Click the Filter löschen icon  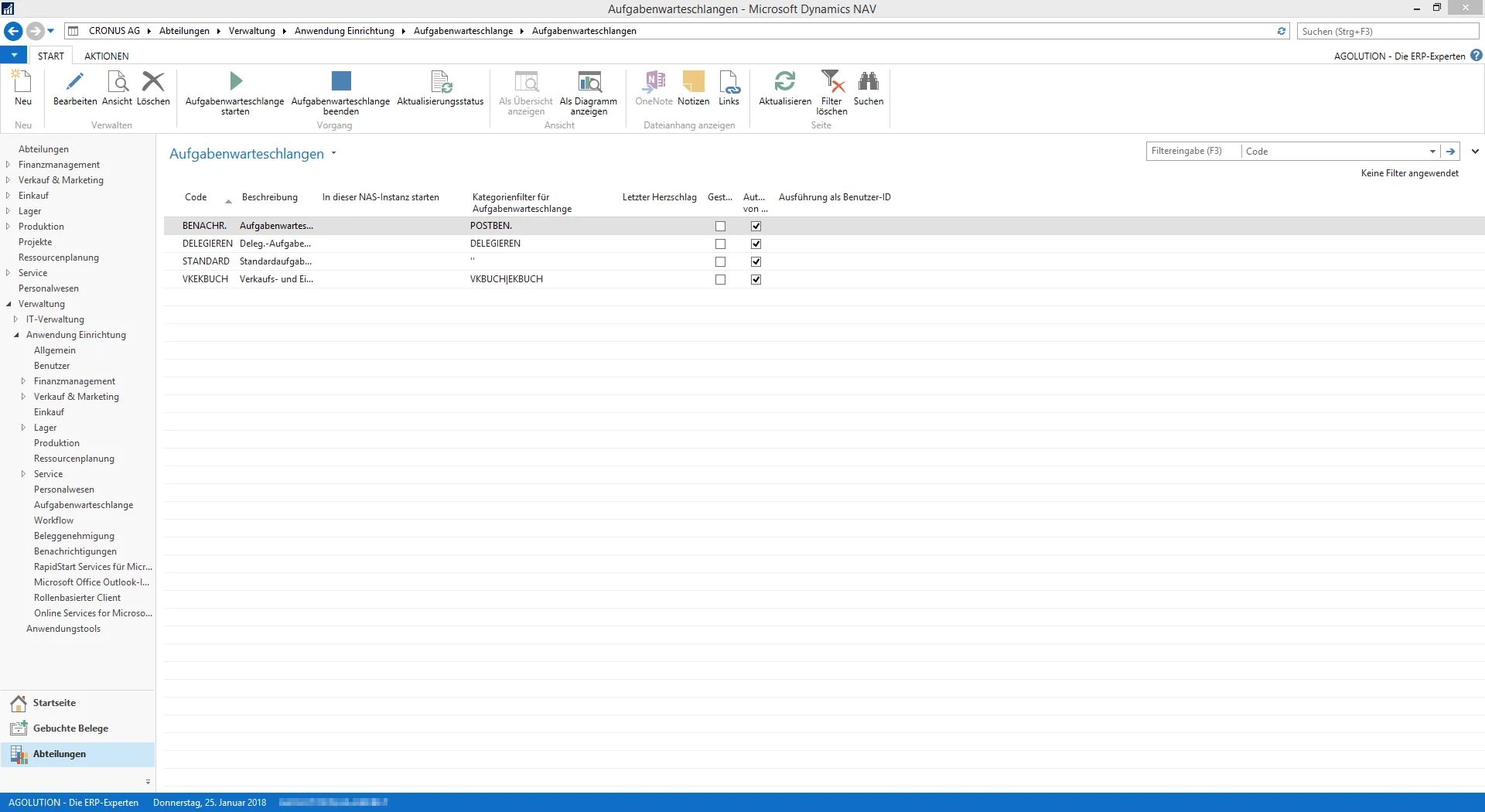[x=831, y=81]
